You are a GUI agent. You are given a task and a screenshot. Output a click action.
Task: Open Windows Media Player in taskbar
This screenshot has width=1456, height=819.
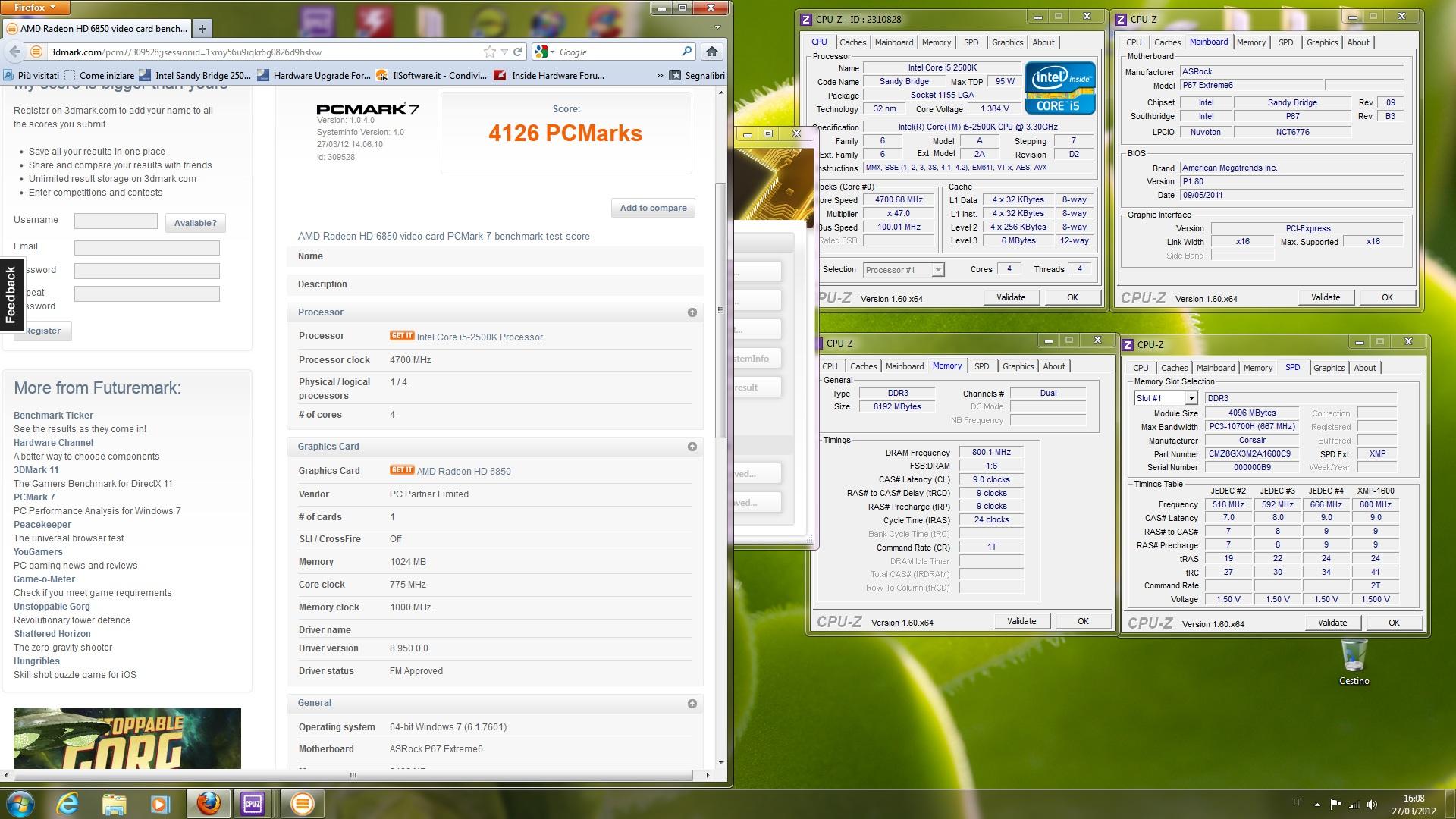pos(160,803)
